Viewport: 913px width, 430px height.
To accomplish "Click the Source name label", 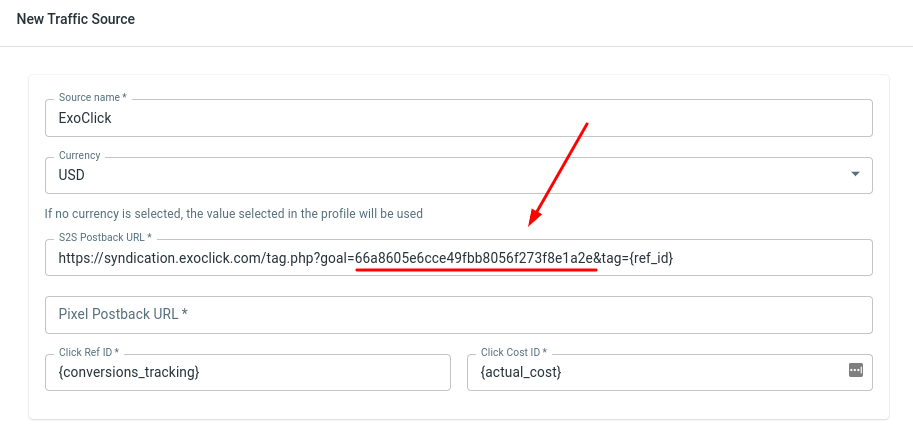I will pos(92,97).
